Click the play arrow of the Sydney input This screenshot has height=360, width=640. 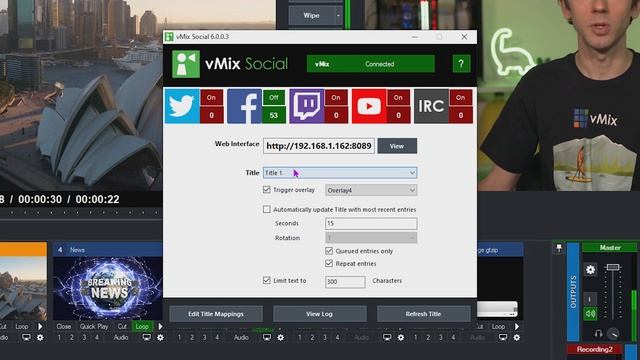click(x=40, y=327)
